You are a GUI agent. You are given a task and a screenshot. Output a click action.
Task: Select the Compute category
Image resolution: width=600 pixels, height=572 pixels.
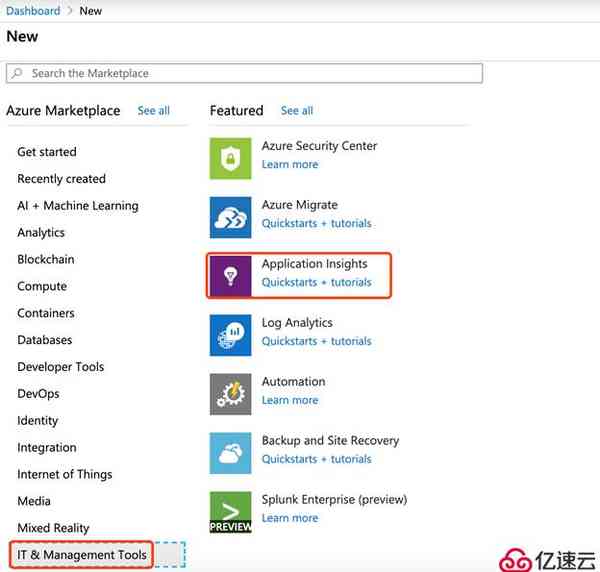coord(42,286)
